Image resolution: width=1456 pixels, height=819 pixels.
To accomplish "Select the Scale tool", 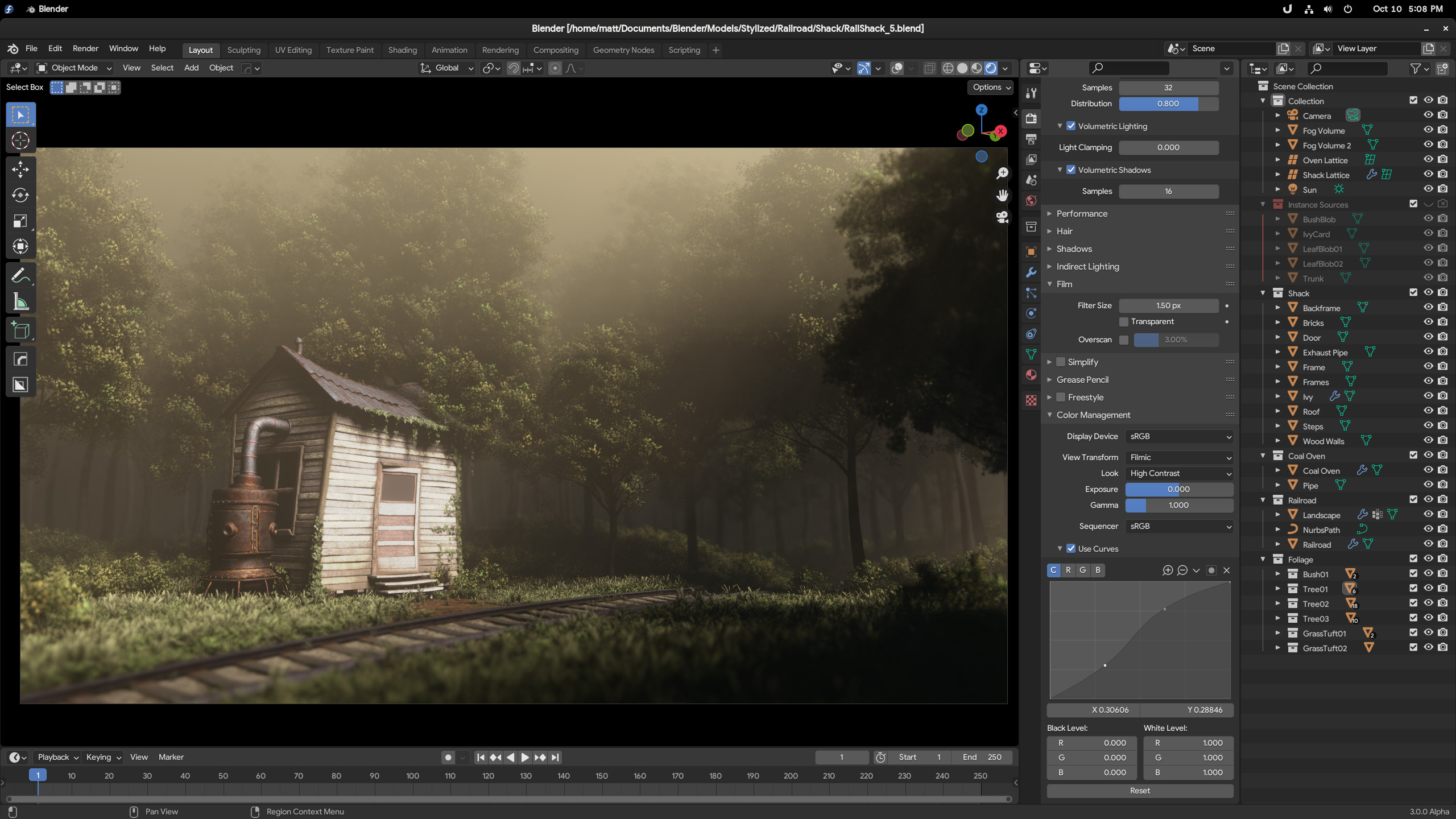I will (x=20, y=221).
